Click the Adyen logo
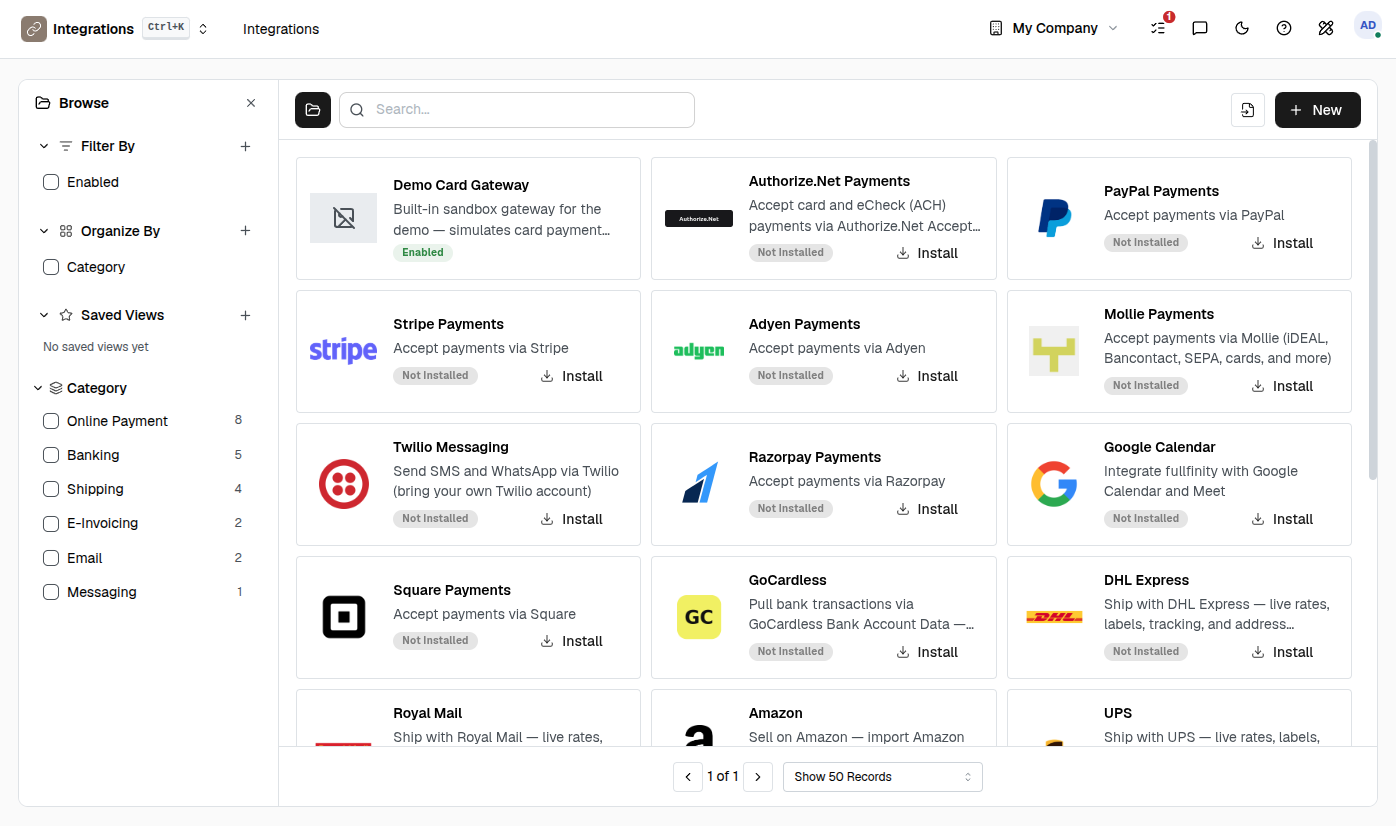1396x826 pixels. 699,351
